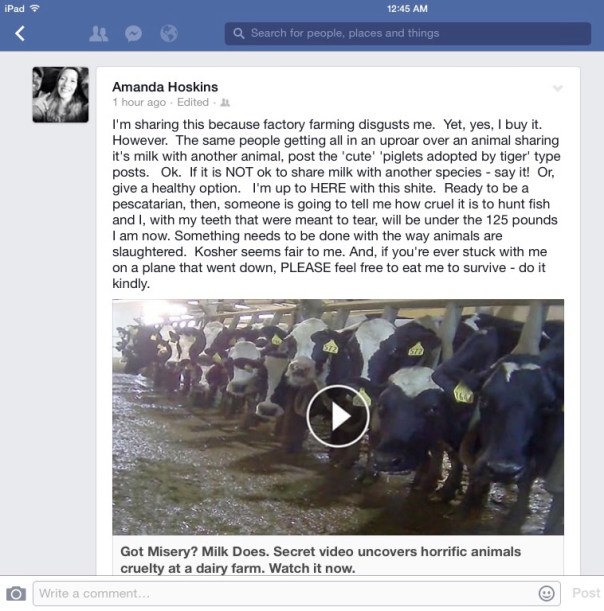Play the dairy farm video

point(338,416)
